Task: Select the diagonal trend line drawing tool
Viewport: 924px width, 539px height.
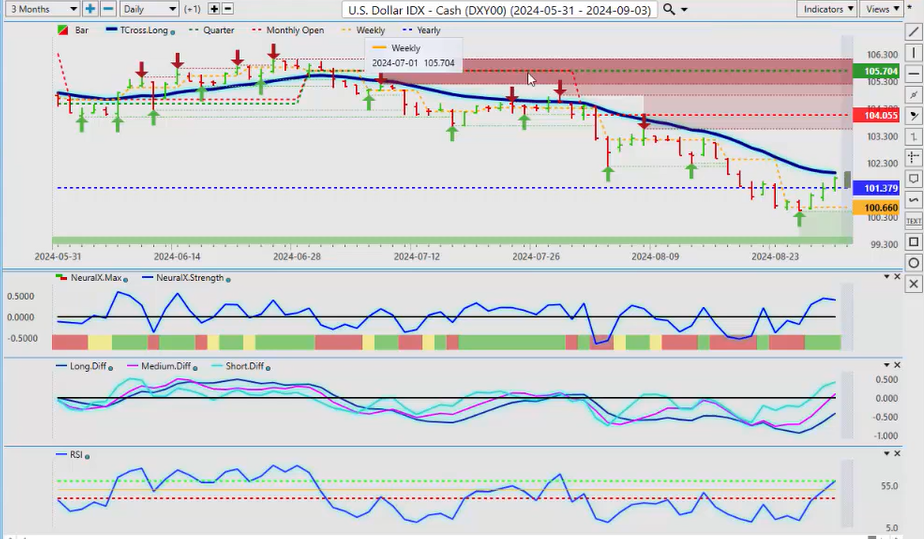Action: (913, 32)
